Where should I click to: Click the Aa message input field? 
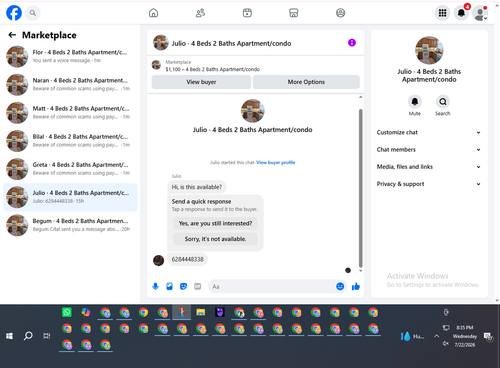click(x=272, y=286)
